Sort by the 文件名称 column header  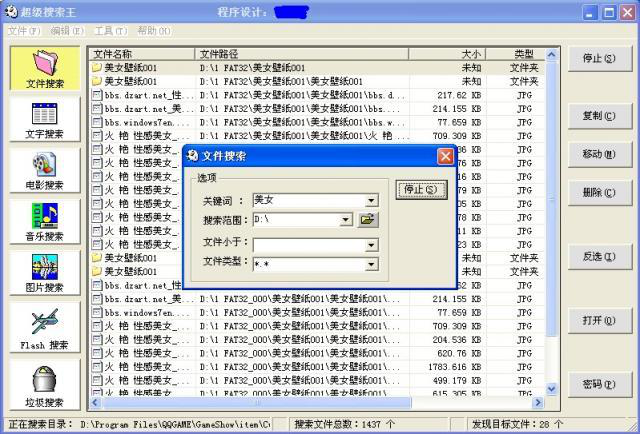pos(142,54)
